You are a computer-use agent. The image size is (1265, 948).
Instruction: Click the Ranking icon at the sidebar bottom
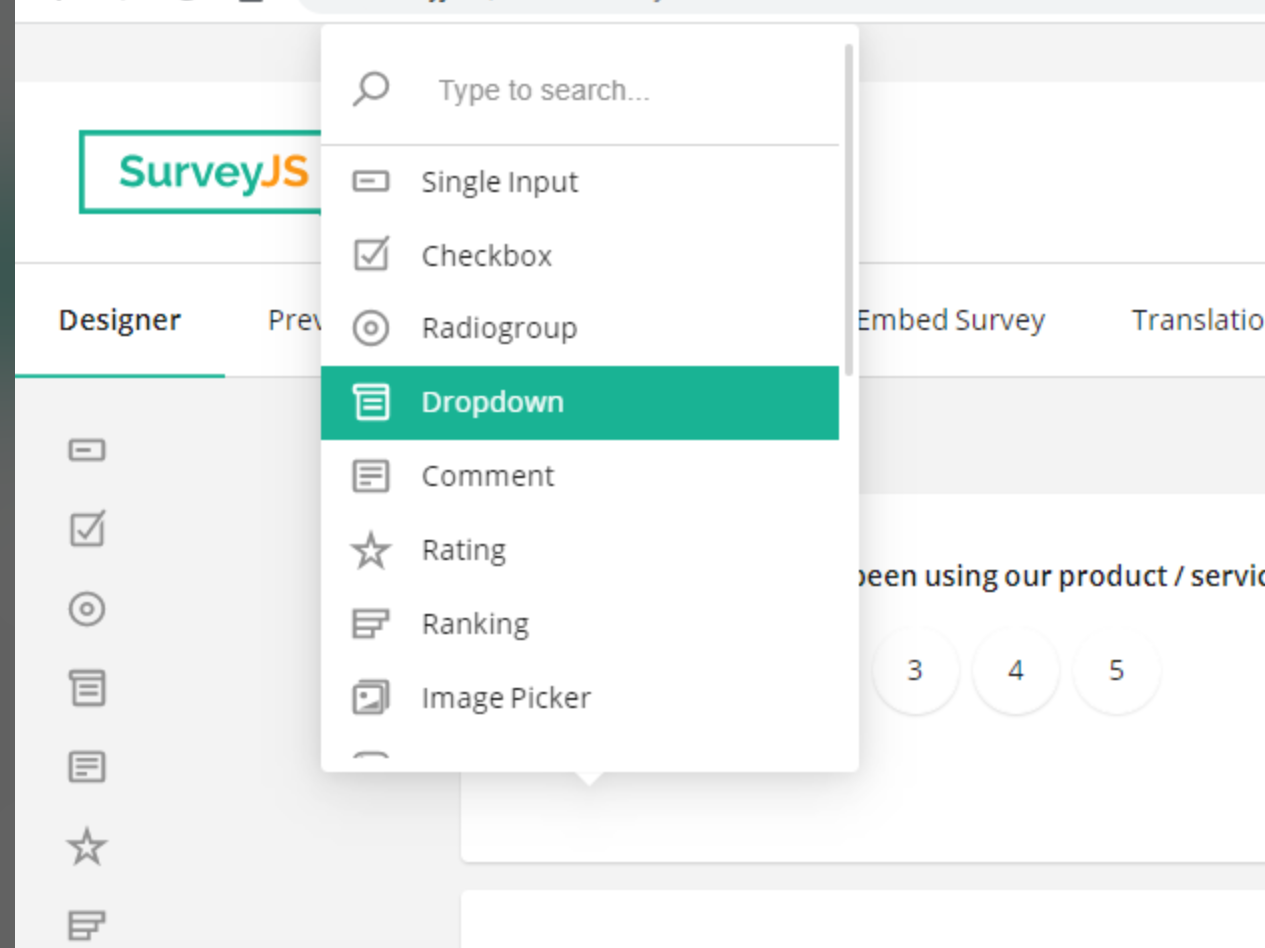[x=87, y=927]
